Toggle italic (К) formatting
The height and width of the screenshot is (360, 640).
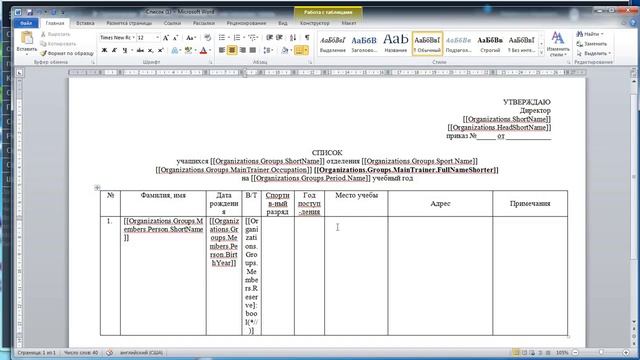(115, 50)
